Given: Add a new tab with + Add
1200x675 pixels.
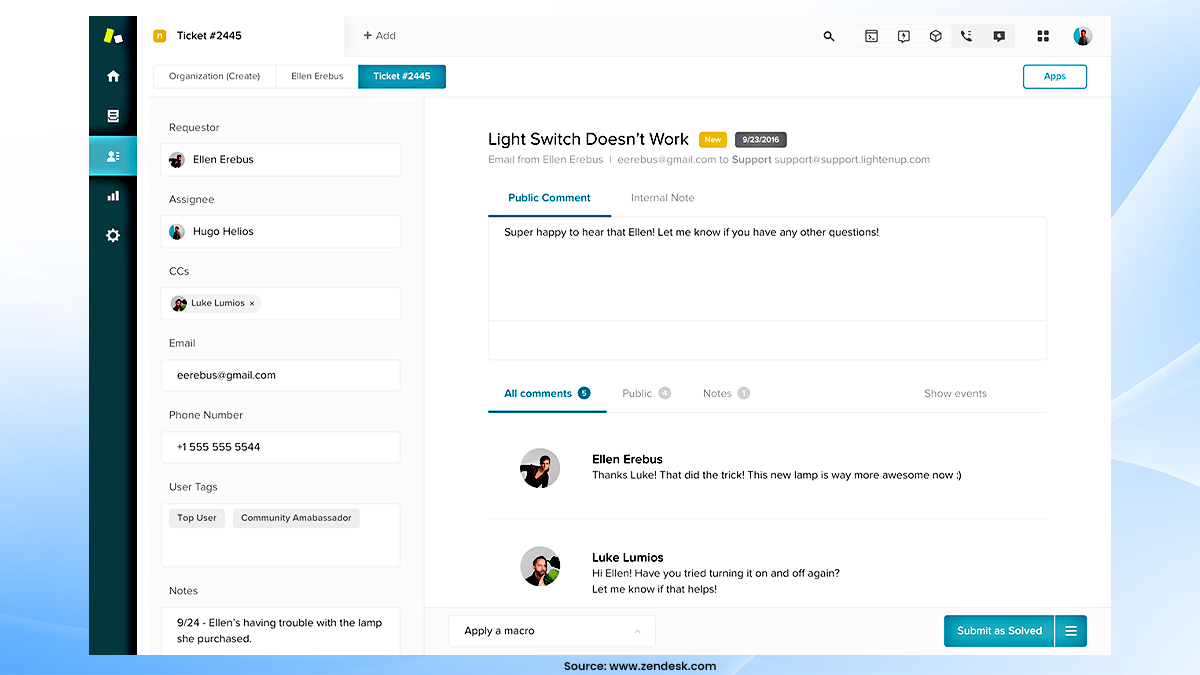Looking at the screenshot, I should coord(380,36).
